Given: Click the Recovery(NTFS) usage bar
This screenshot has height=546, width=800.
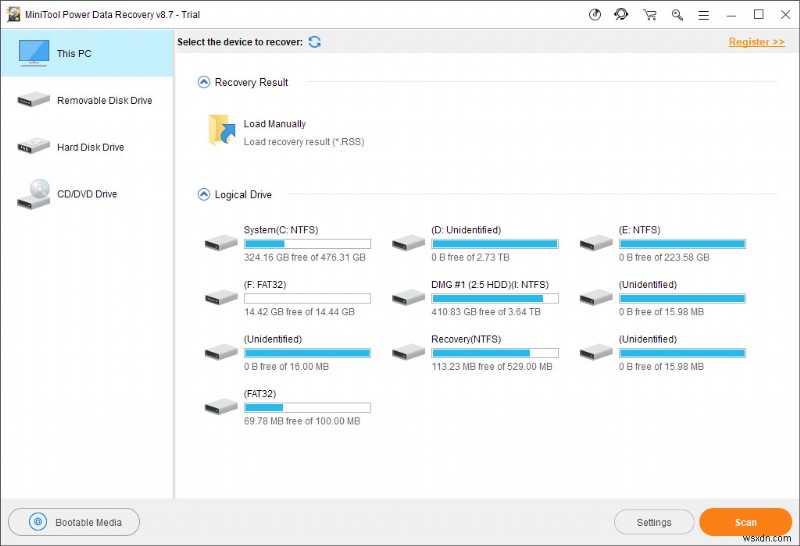Looking at the screenshot, I should coord(495,353).
